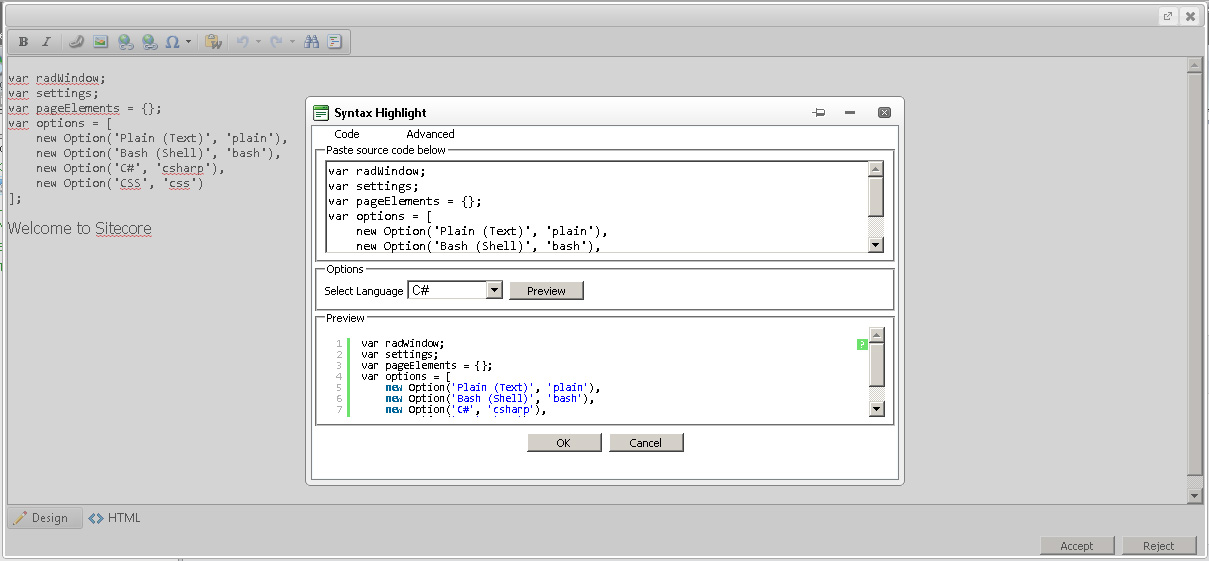The width and height of the screenshot is (1209, 561).
Task: Pin the Syntax Highlight dialog
Action: pos(819,113)
